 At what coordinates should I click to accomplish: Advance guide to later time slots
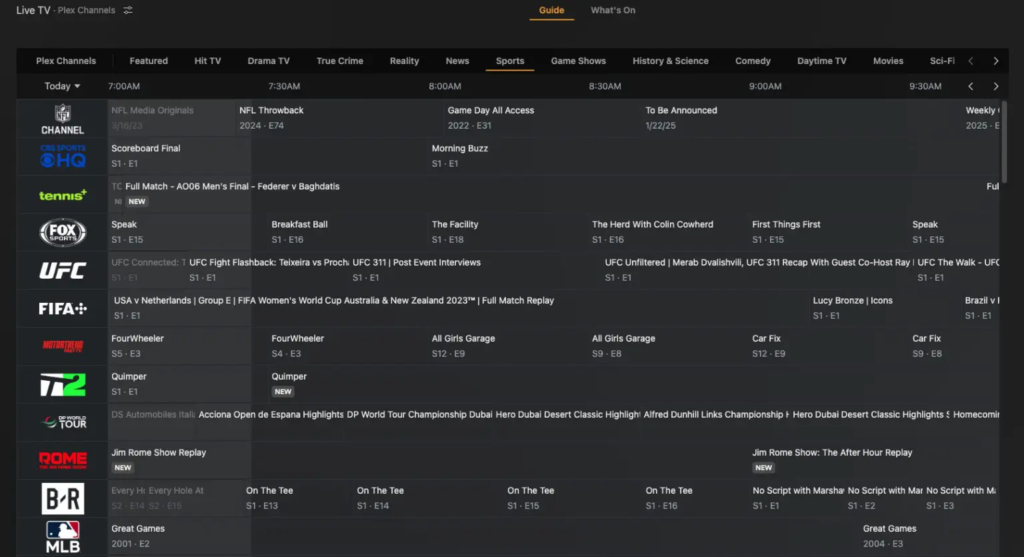(996, 86)
